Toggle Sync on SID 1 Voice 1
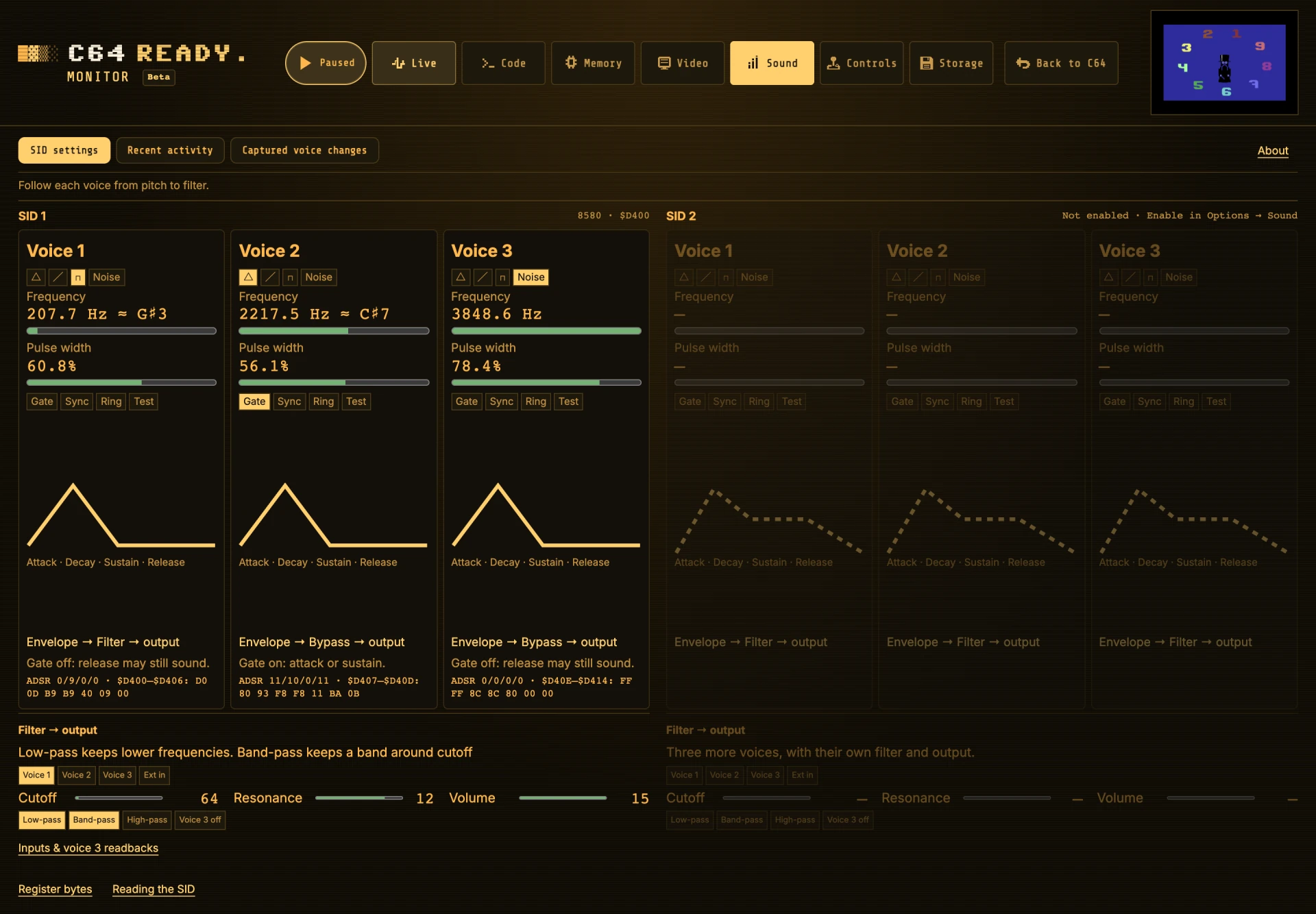This screenshot has height=914, width=1316. pos(77,402)
